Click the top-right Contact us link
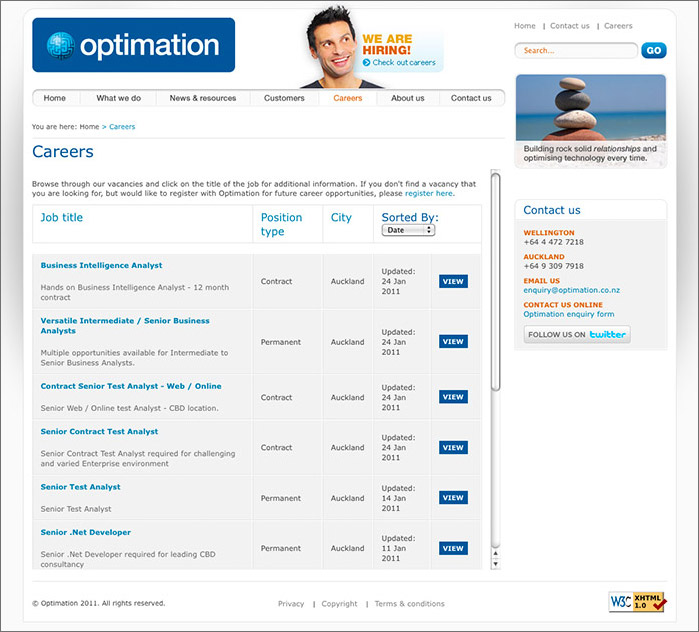The width and height of the screenshot is (699, 632). [569, 26]
